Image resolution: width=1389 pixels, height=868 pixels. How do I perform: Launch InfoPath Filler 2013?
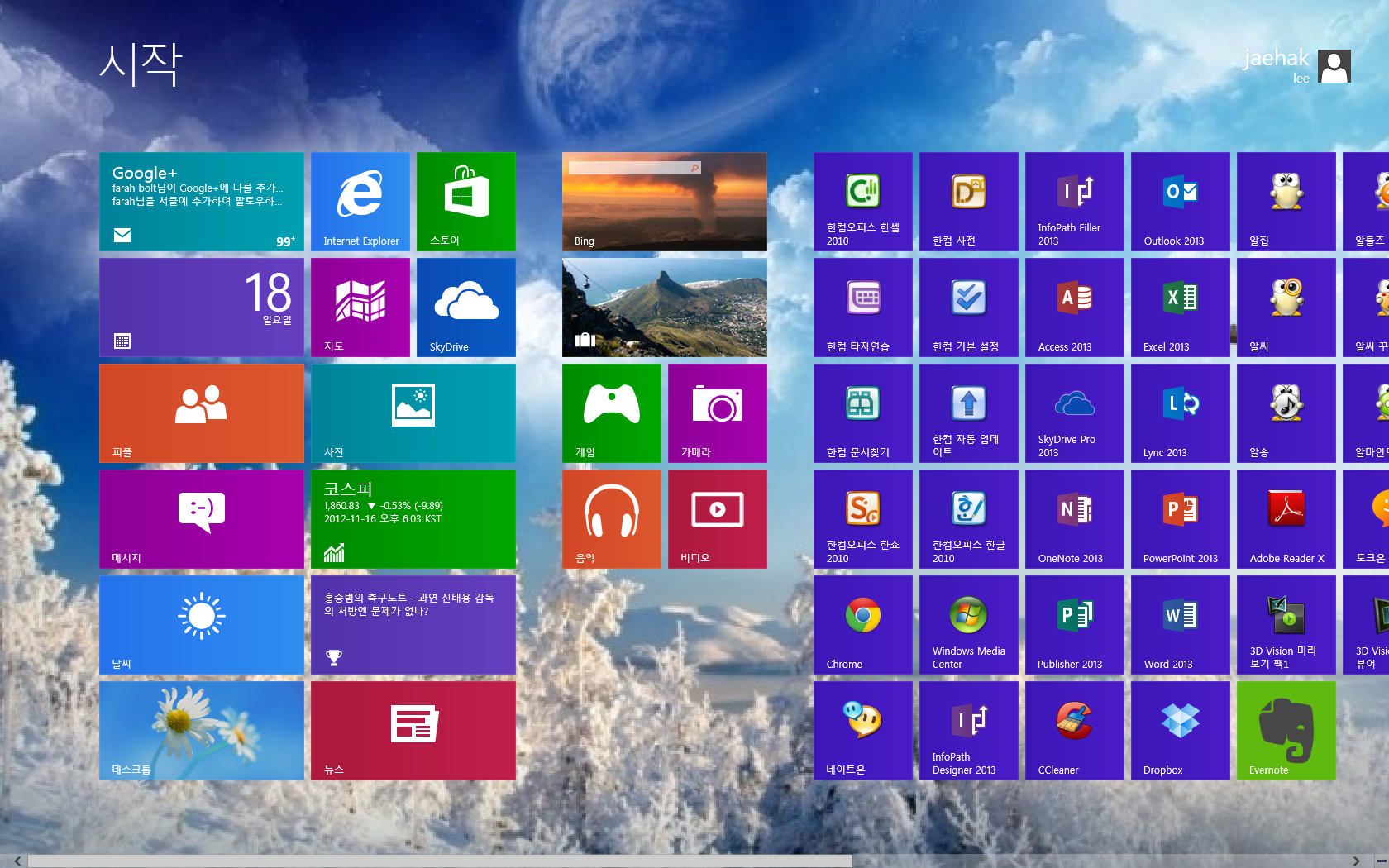pos(1075,202)
